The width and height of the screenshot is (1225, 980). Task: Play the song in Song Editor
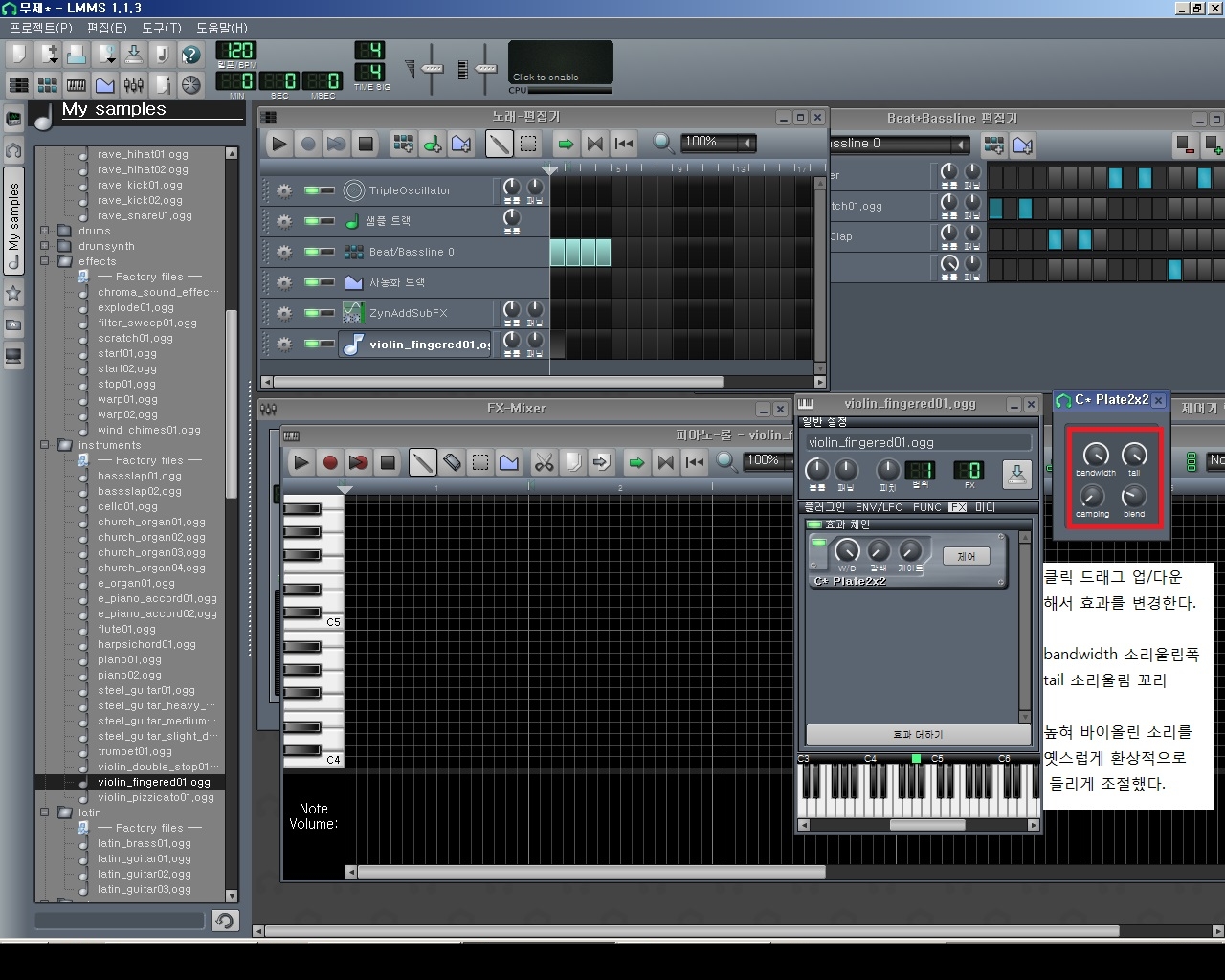(x=278, y=144)
